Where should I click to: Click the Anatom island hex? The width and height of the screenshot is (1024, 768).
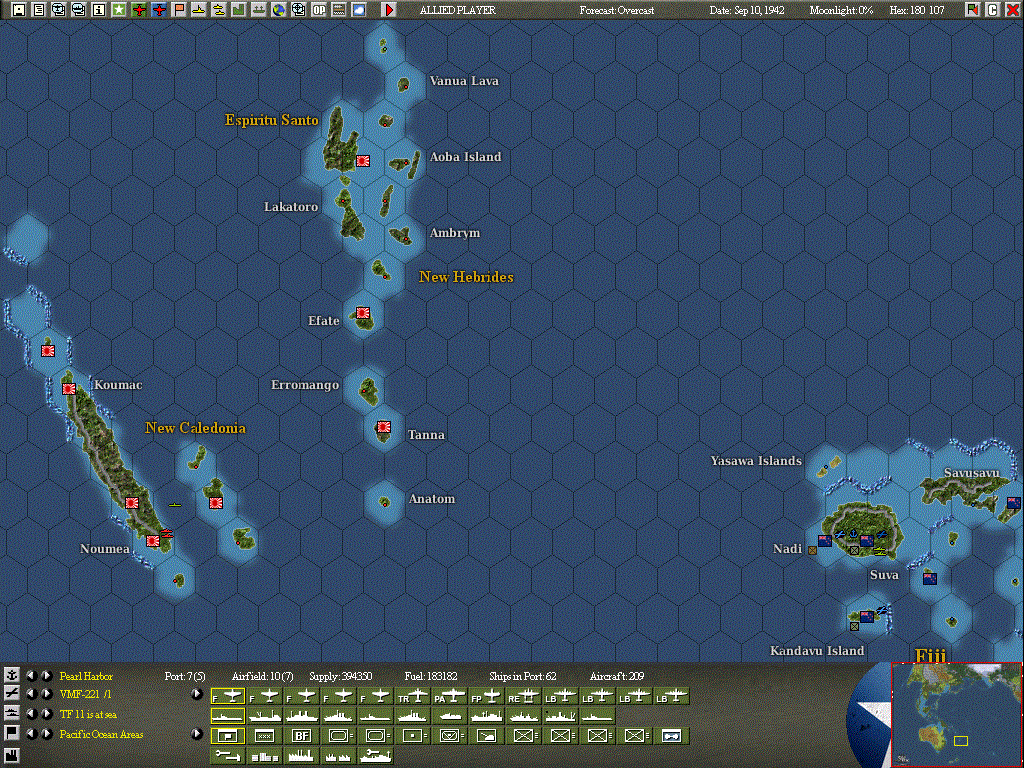(384, 502)
